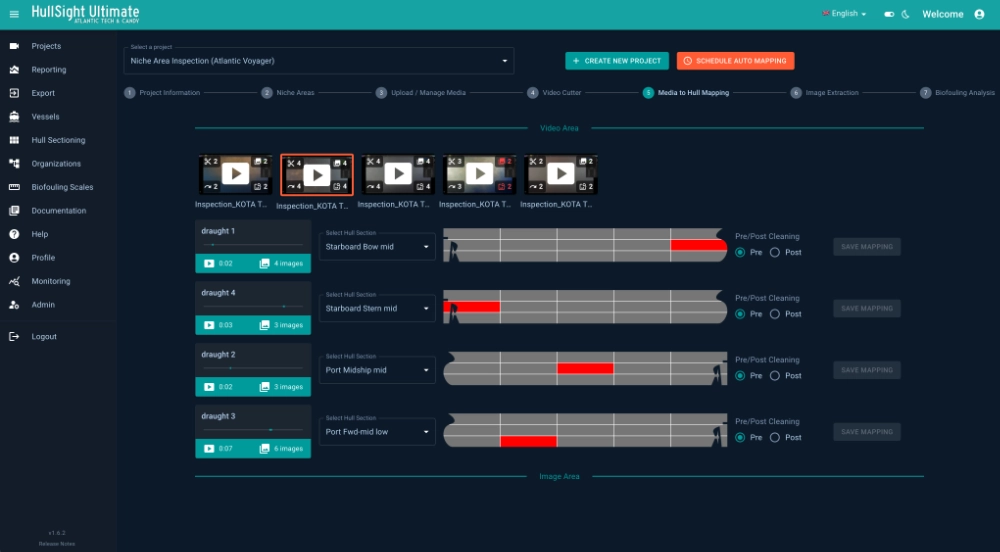The image size is (1000, 552).
Task: Click the draught 1 video slider
Action: pos(253,244)
